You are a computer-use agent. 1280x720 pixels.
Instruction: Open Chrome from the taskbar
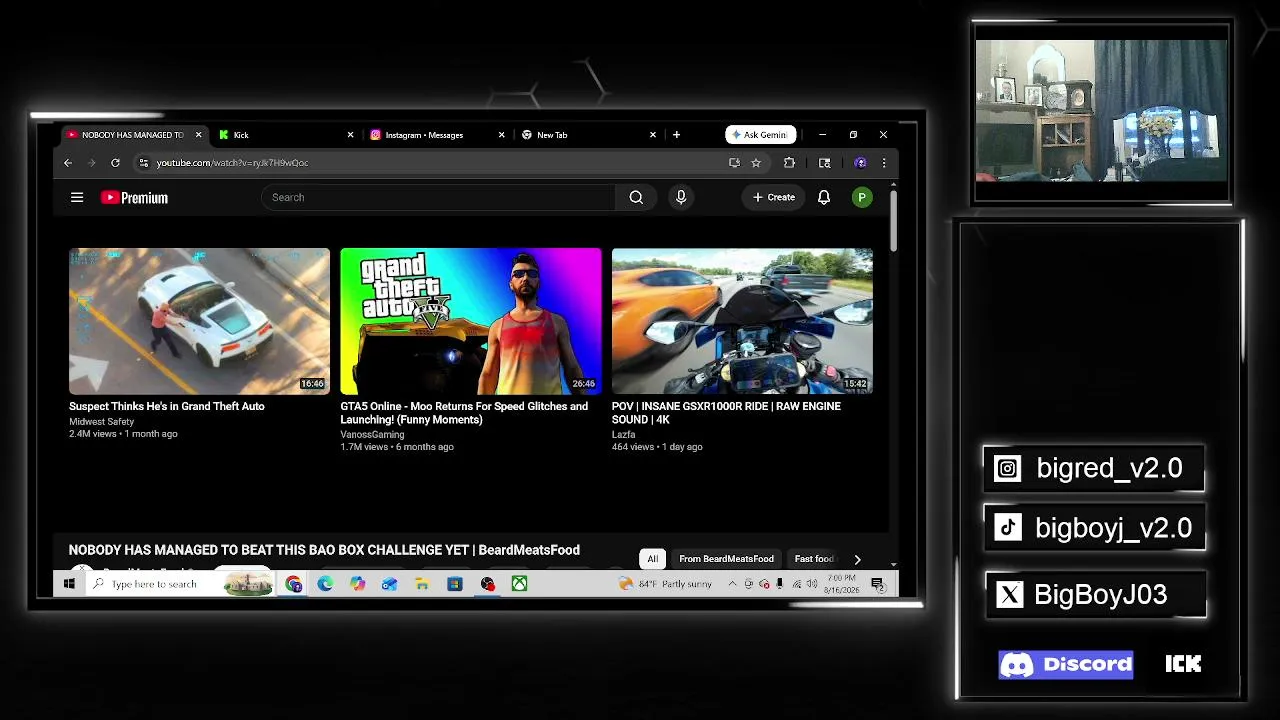[293, 584]
